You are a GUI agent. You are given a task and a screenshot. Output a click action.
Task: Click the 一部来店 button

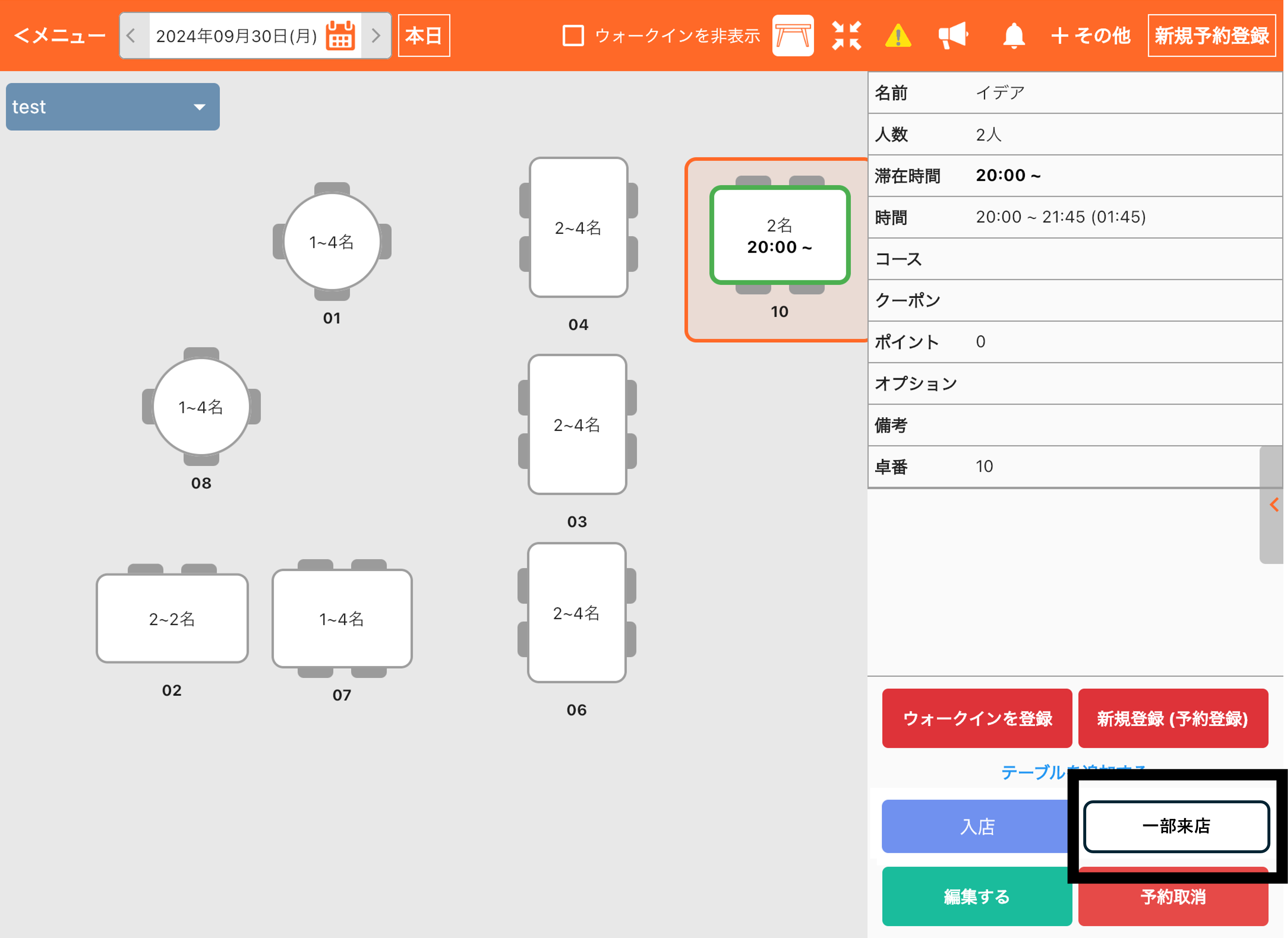pyautogui.click(x=1176, y=826)
